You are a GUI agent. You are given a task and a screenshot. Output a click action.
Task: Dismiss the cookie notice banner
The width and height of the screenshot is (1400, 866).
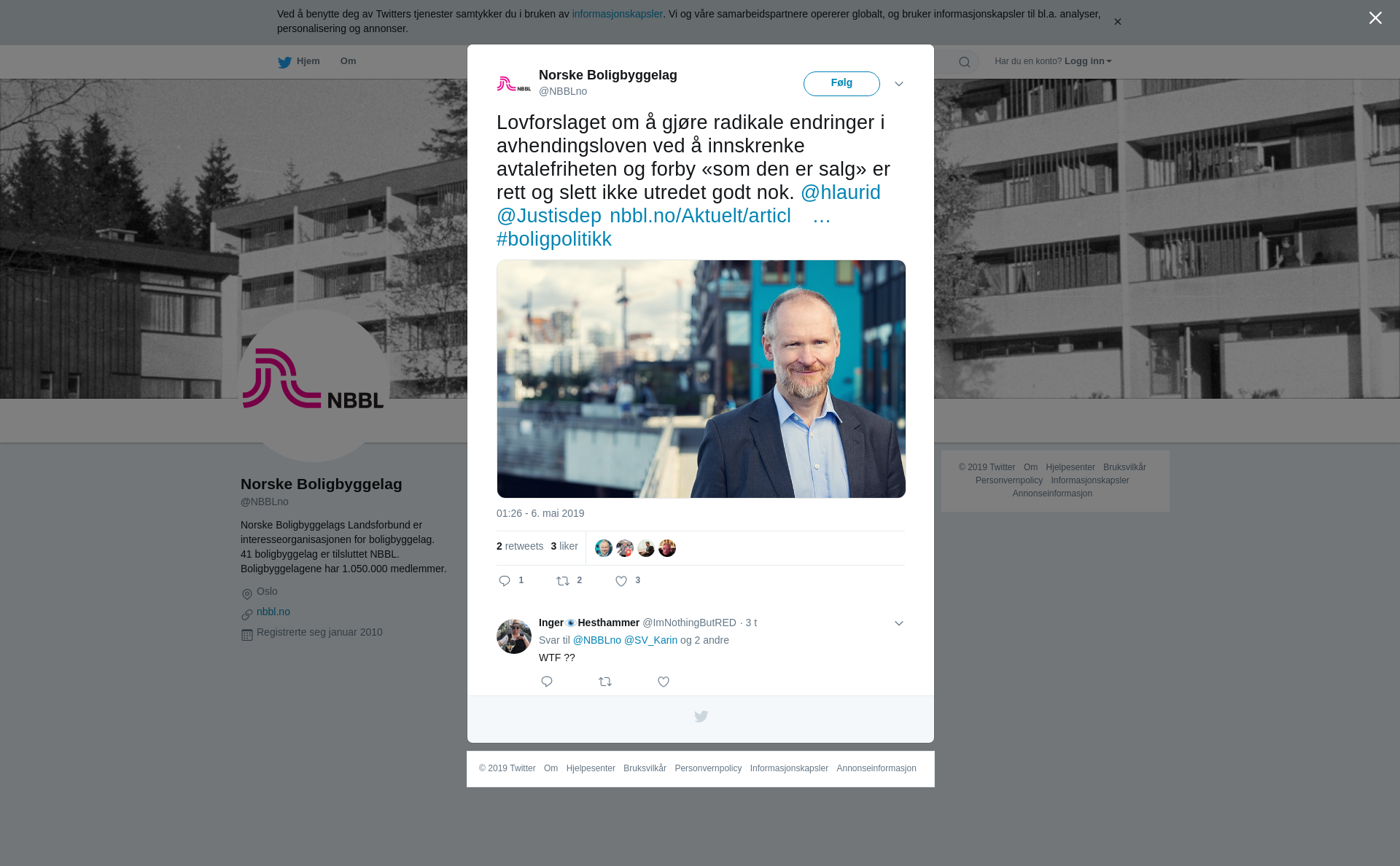[1117, 22]
